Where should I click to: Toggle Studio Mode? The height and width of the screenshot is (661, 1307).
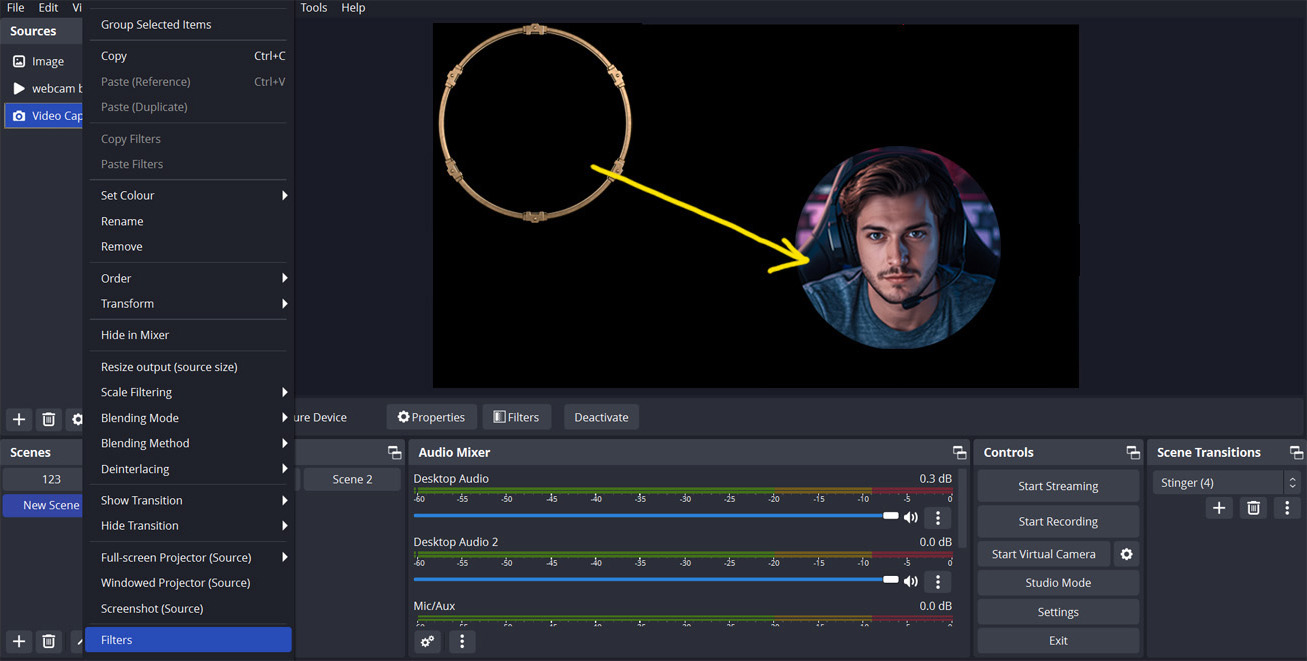(x=1057, y=583)
